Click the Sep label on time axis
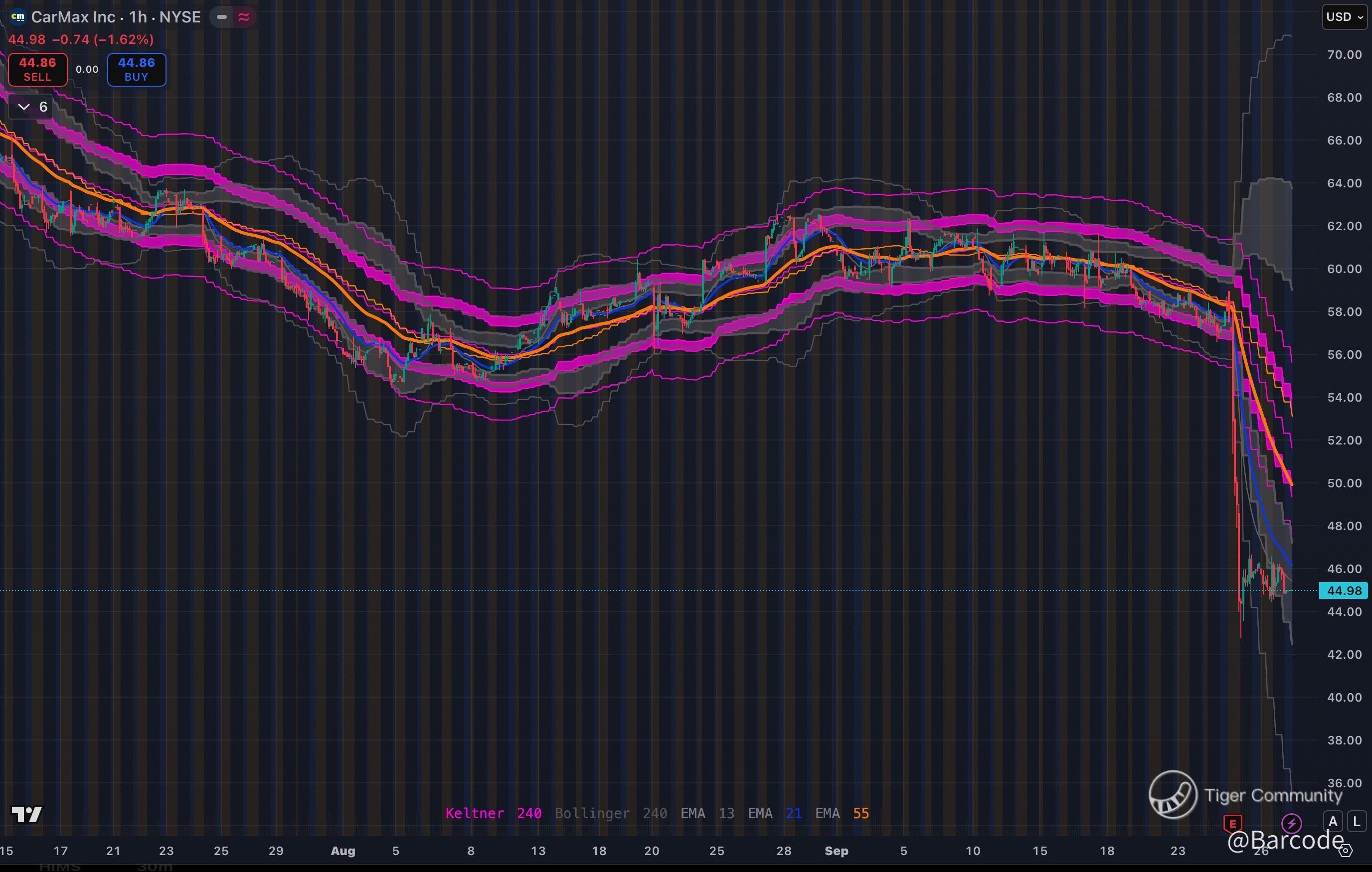The image size is (1372, 872). click(x=837, y=851)
